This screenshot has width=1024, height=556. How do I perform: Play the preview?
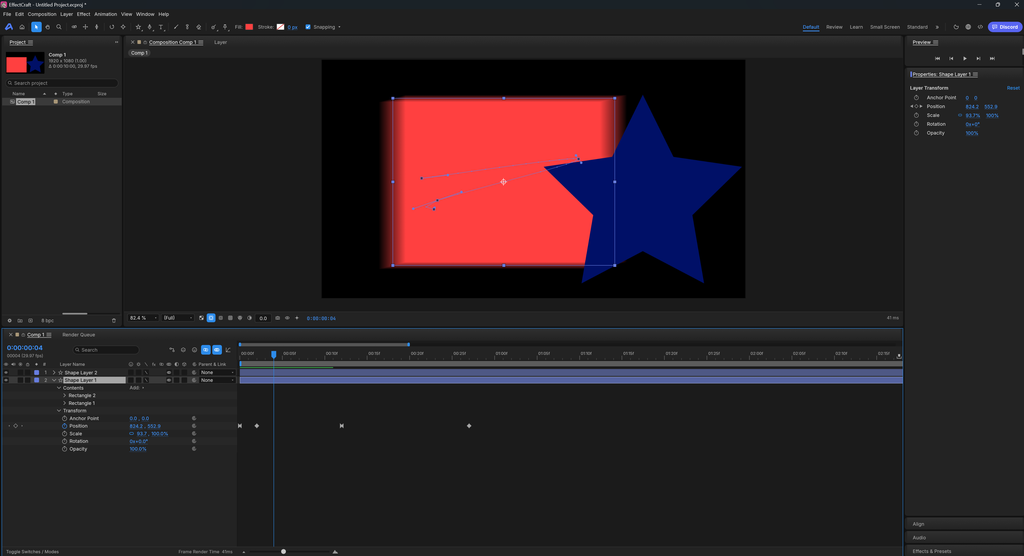point(965,58)
